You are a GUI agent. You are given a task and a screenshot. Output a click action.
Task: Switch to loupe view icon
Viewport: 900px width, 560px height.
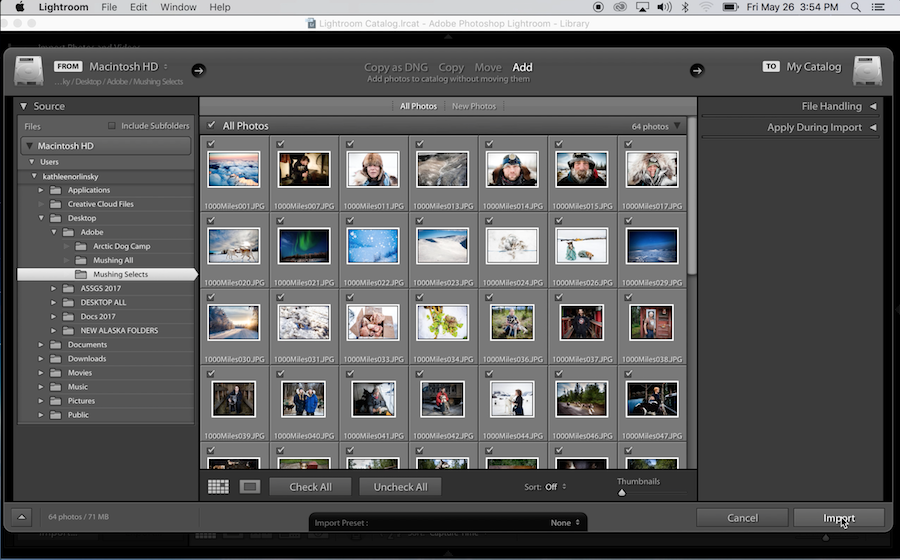[250, 487]
